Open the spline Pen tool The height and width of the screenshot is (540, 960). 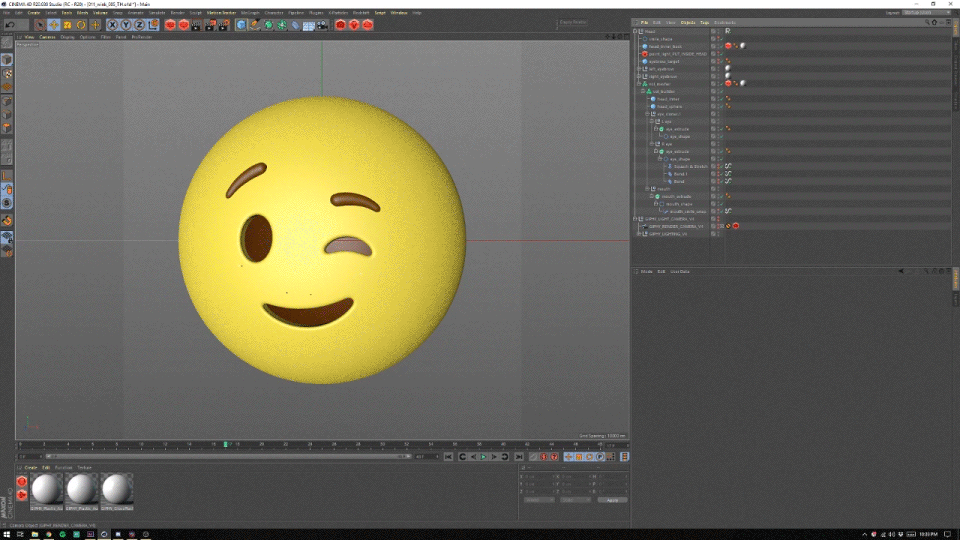click(255, 25)
